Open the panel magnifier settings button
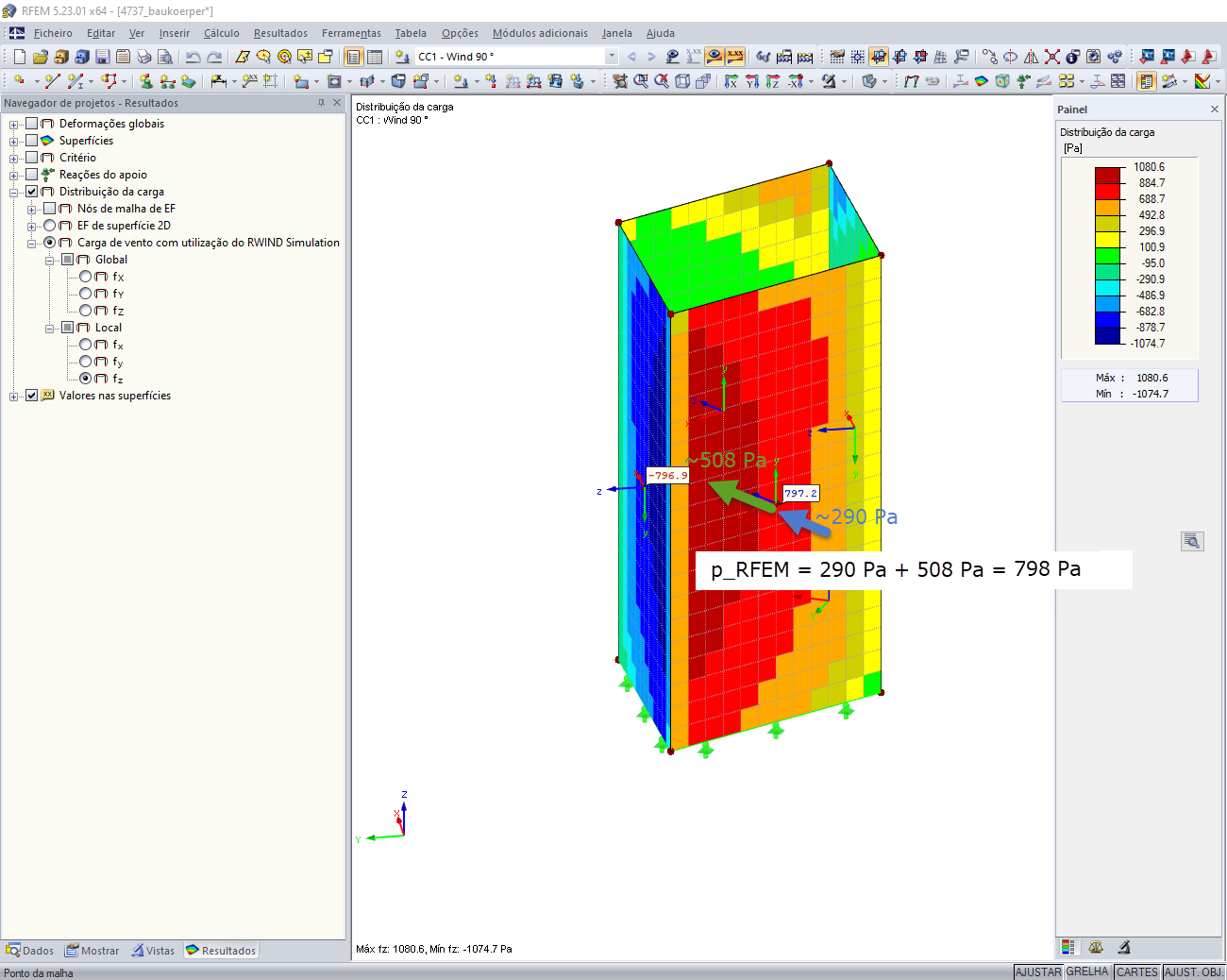 pyautogui.click(x=1192, y=541)
